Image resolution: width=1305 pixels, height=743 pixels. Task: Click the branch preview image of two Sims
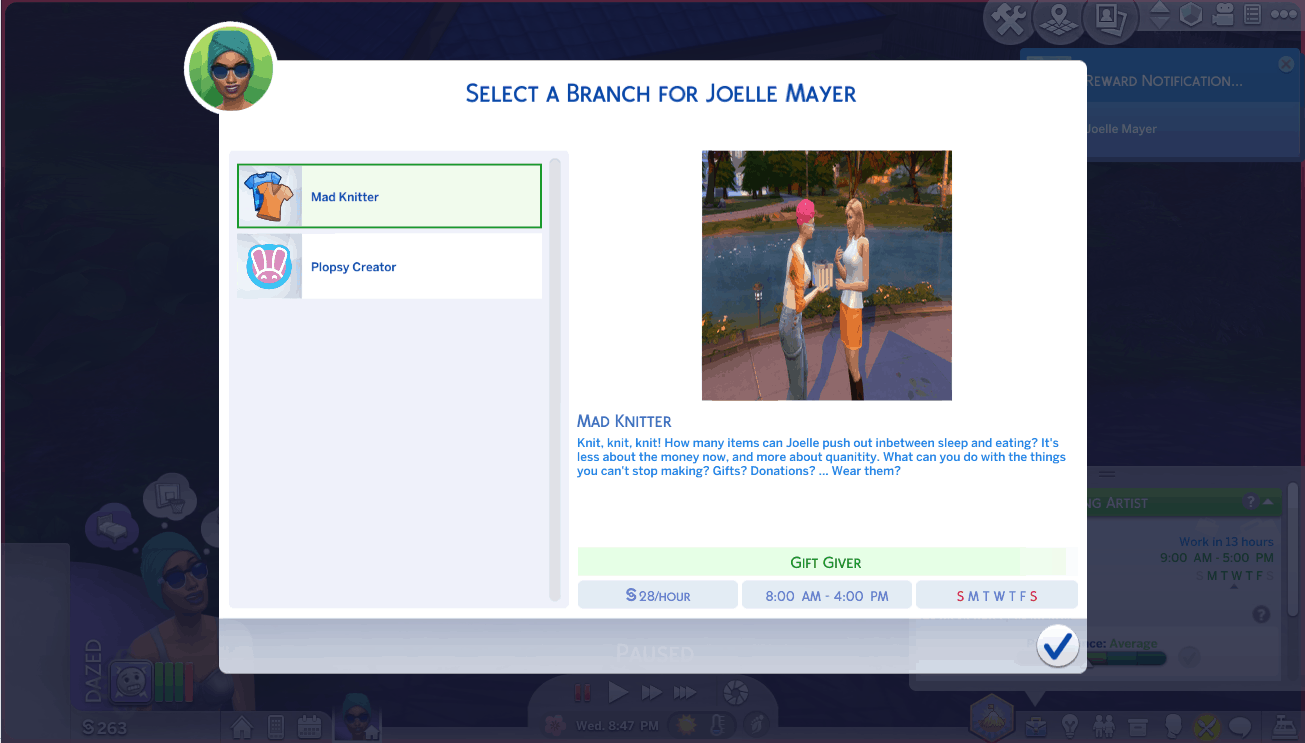(826, 275)
